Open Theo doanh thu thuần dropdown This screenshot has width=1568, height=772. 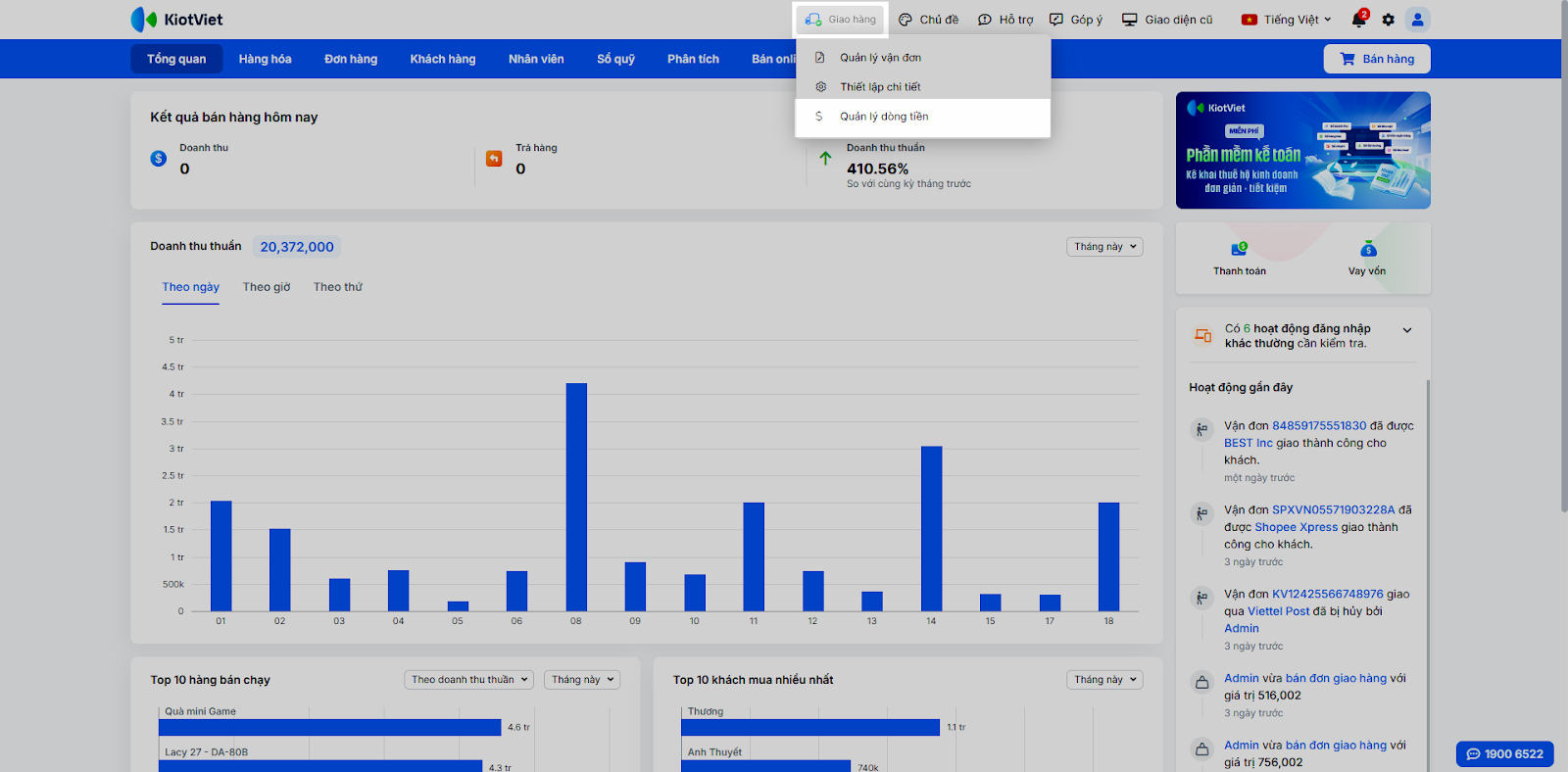(x=469, y=680)
